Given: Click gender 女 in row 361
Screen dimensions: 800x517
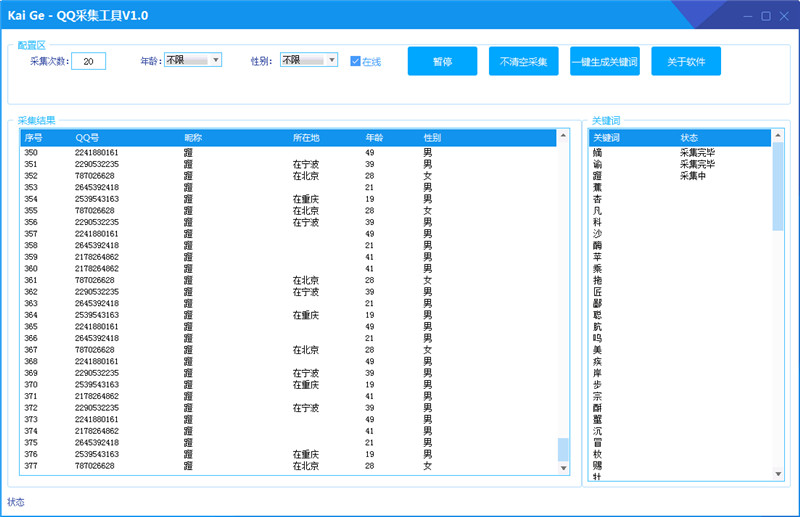Looking at the screenshot, I should pyautogui.click(x=428, y=280).
